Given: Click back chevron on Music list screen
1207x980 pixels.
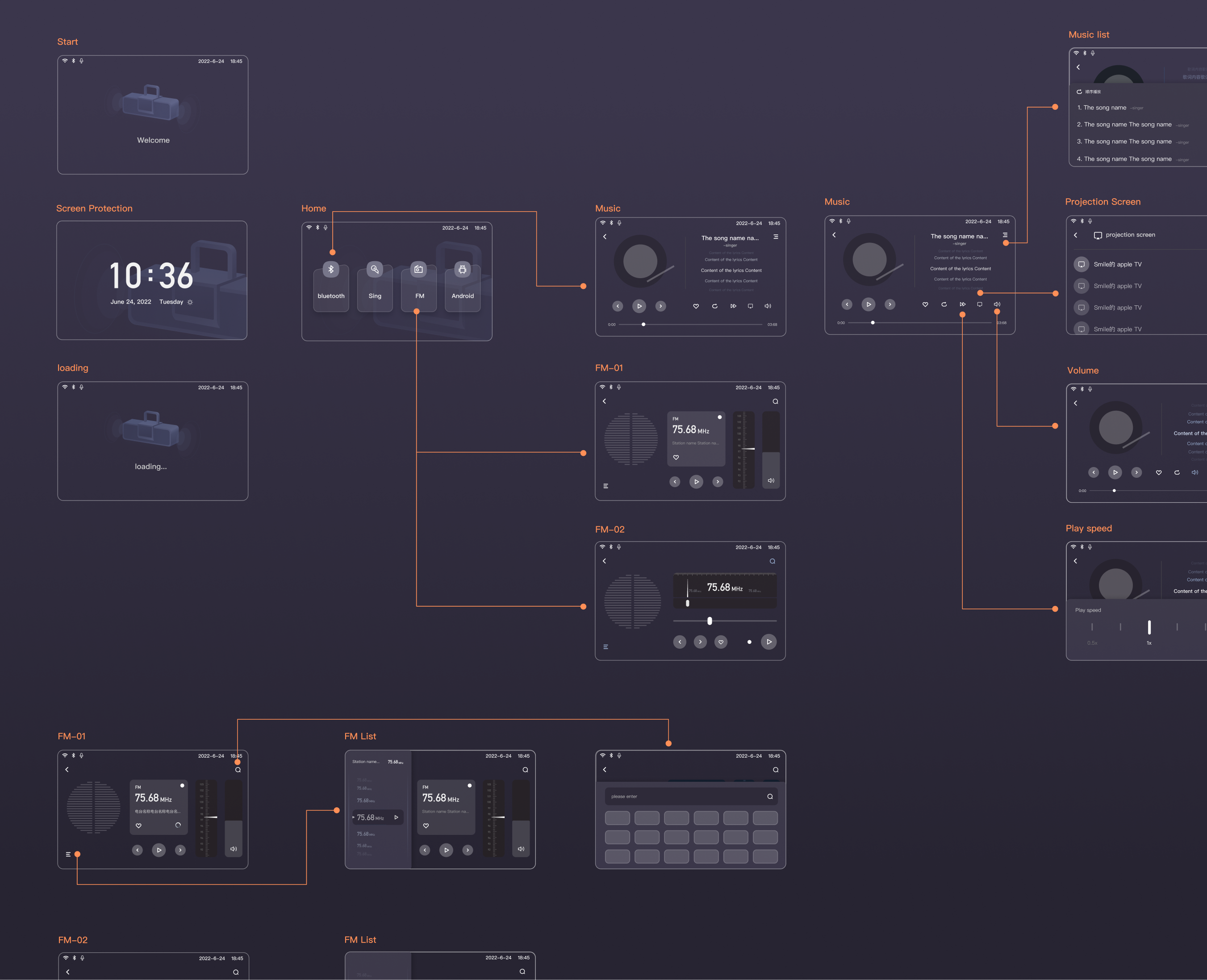Looking at the screenshot, I should pyautogui.click(x=1078, y=67).
